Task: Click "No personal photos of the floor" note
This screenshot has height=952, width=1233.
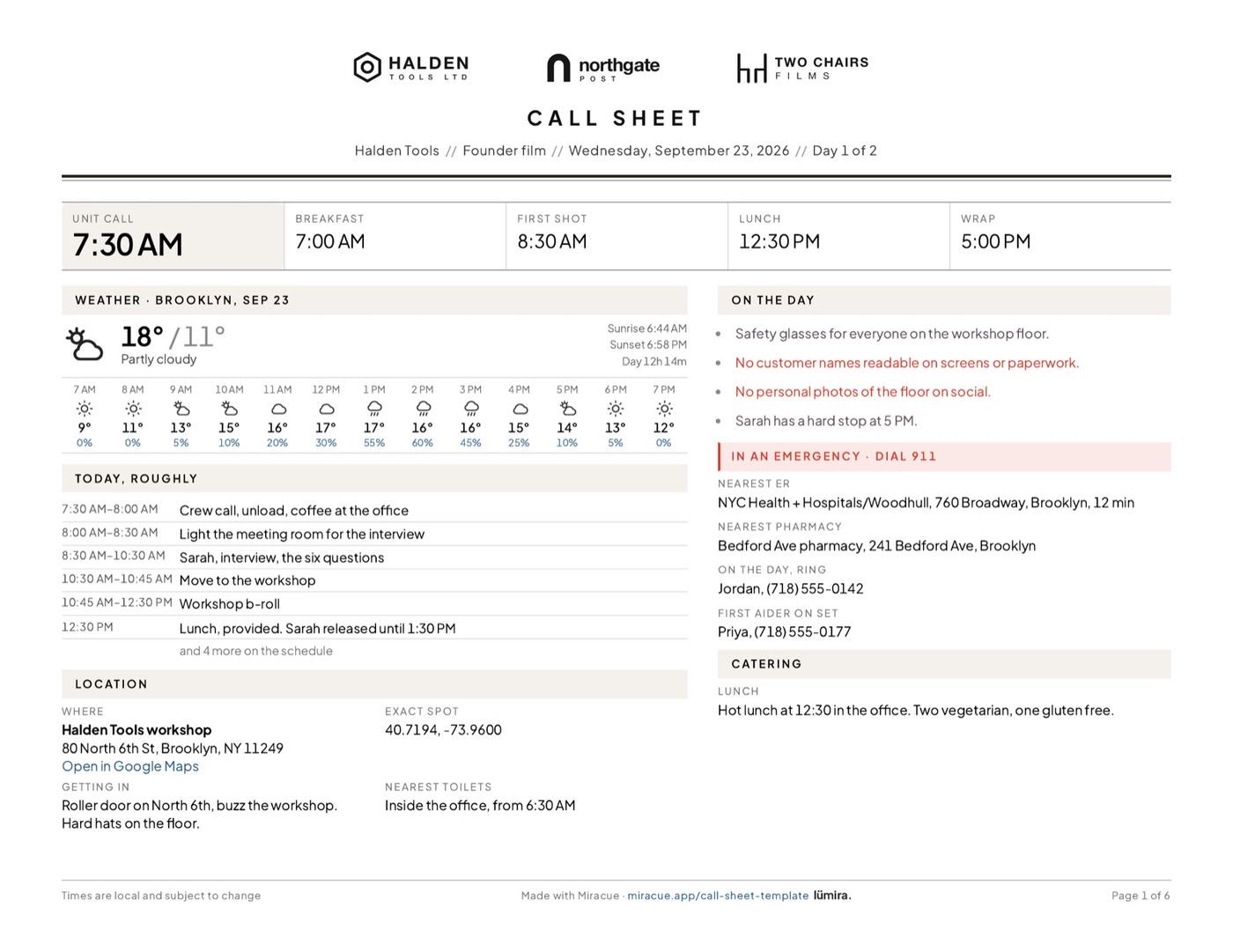Action: [x=863, y=392]
